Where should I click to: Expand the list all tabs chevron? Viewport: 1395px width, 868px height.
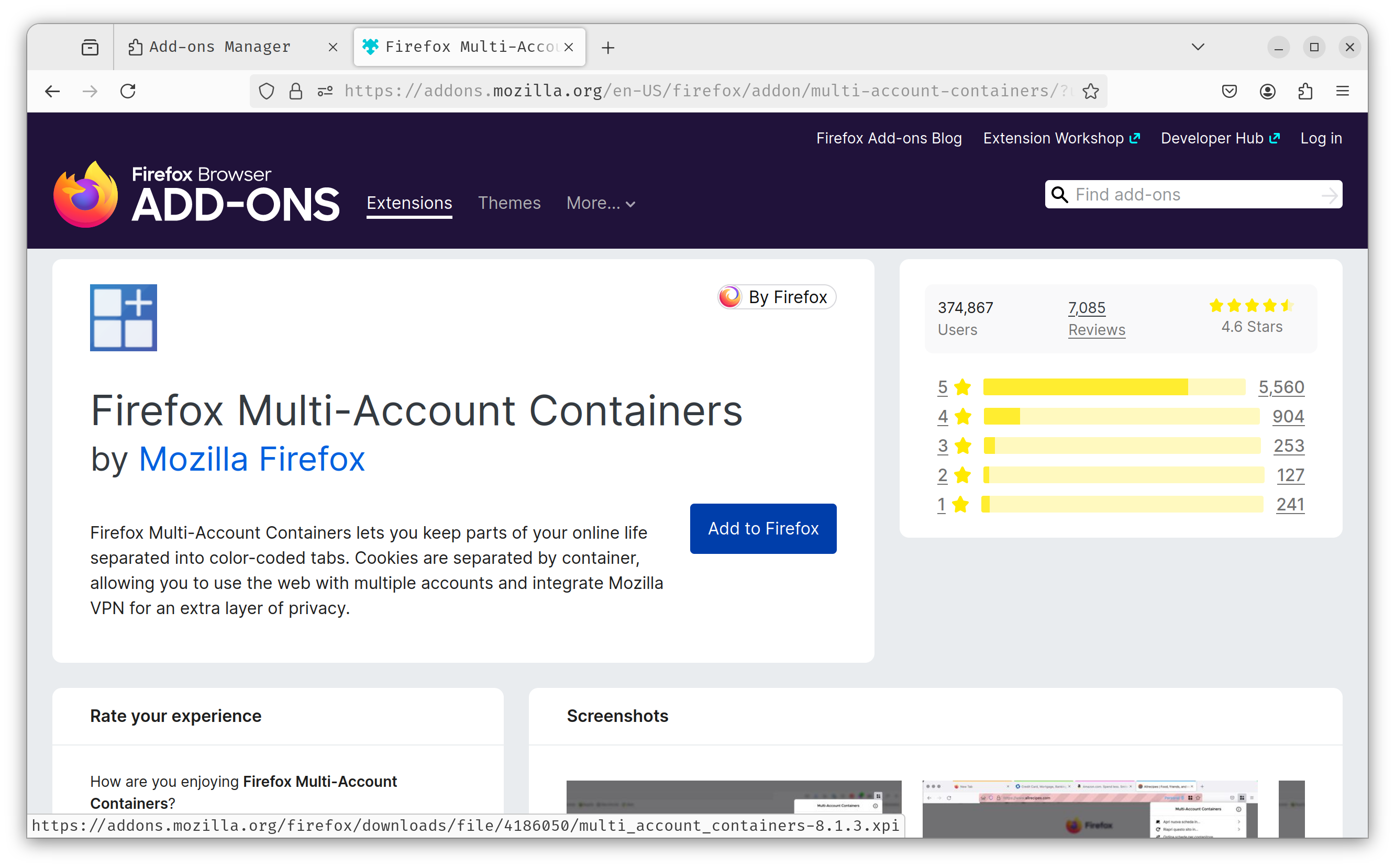click(1198, 47)
